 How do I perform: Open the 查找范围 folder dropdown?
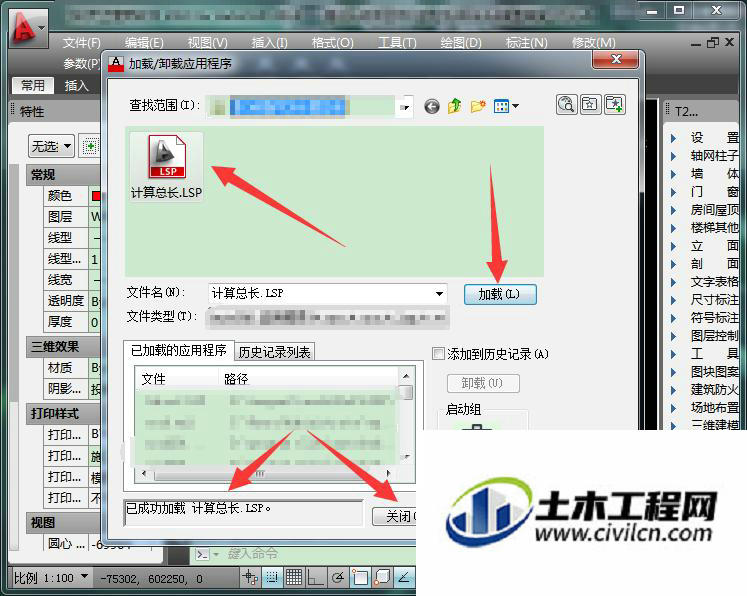[404, 107]
